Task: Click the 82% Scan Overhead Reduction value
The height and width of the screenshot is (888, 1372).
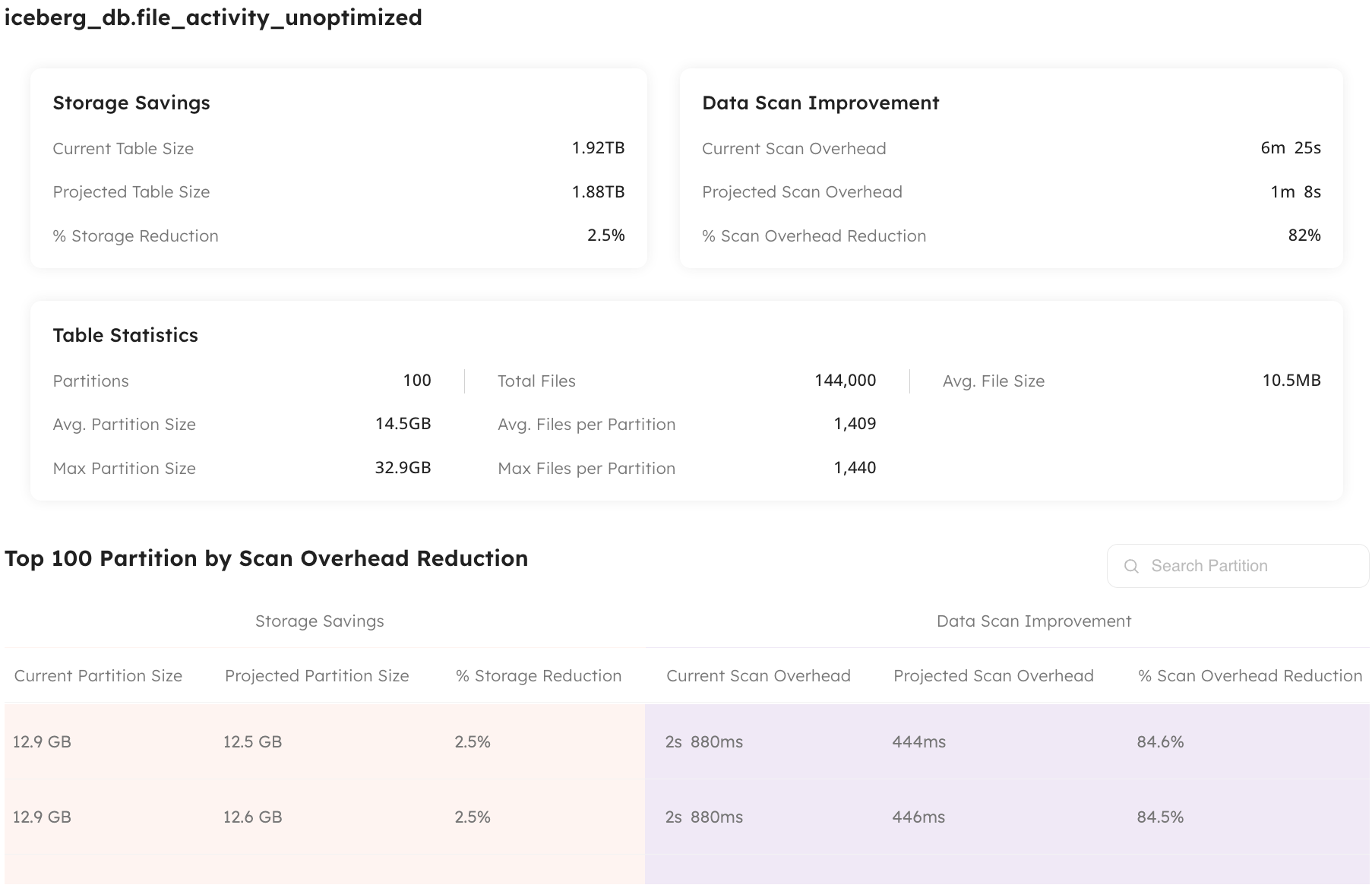Action: click(1304, 235)
